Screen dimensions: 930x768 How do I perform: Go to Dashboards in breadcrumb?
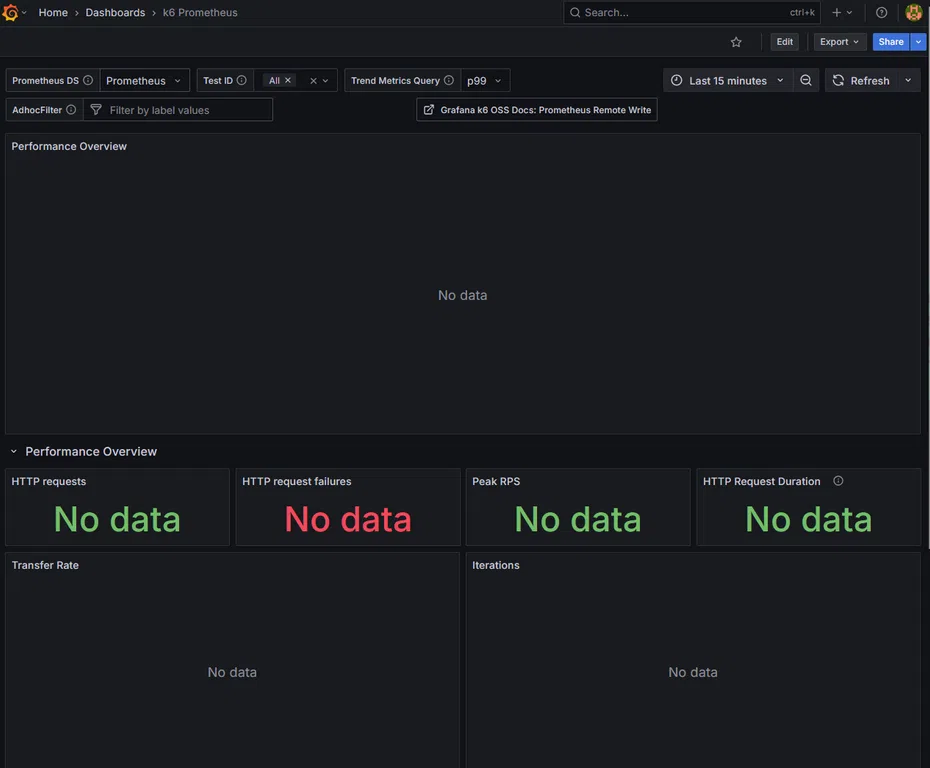(115, 13)
